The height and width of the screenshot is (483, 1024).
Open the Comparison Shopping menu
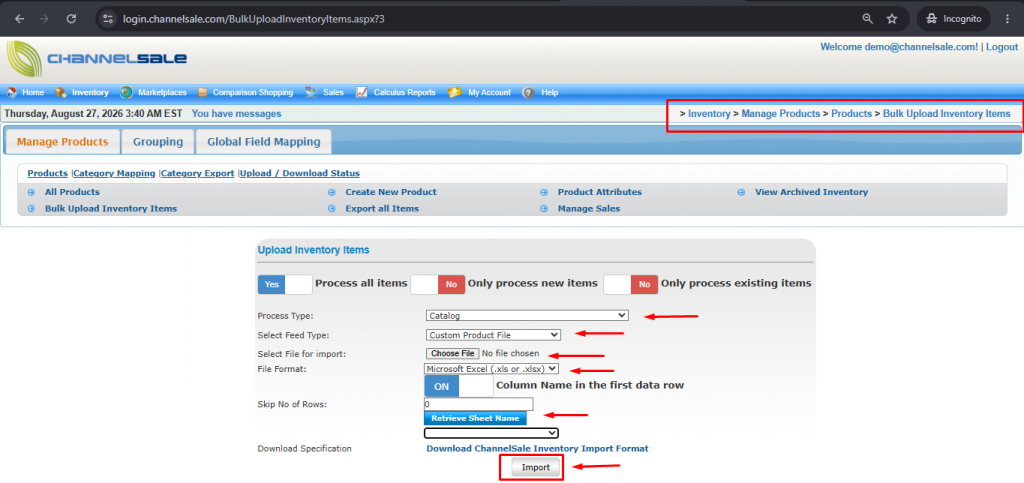[253, 93]
